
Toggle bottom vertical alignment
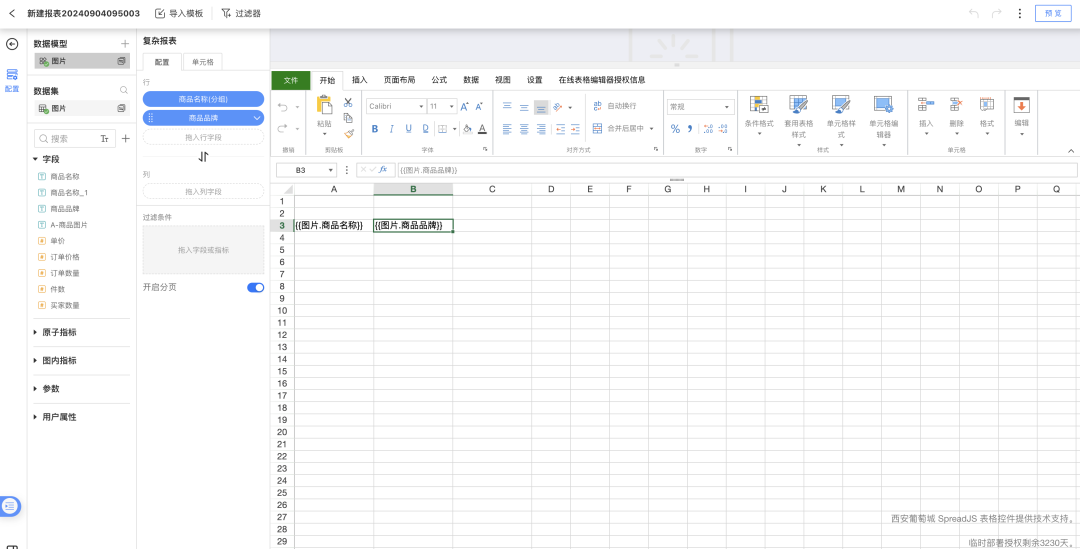coord(541,107)
